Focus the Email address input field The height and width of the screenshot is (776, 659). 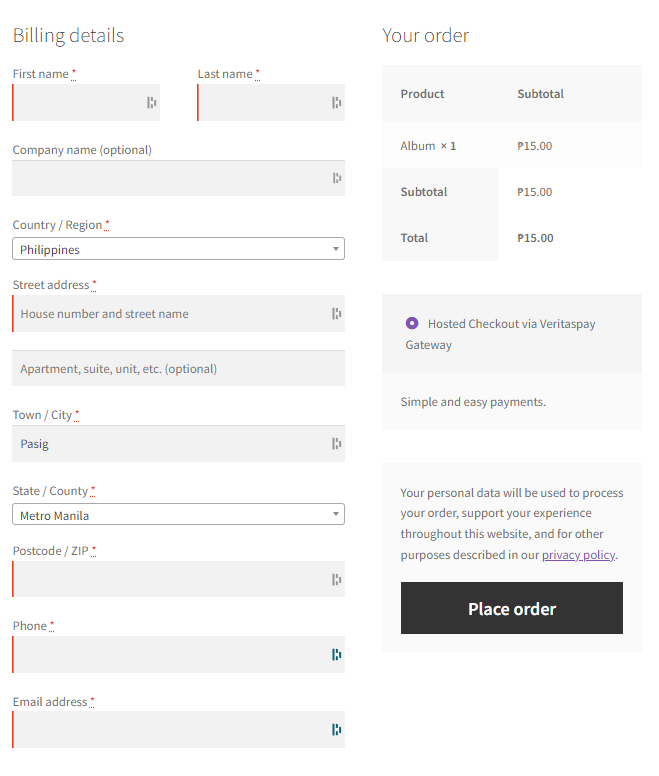coord(178,729)
